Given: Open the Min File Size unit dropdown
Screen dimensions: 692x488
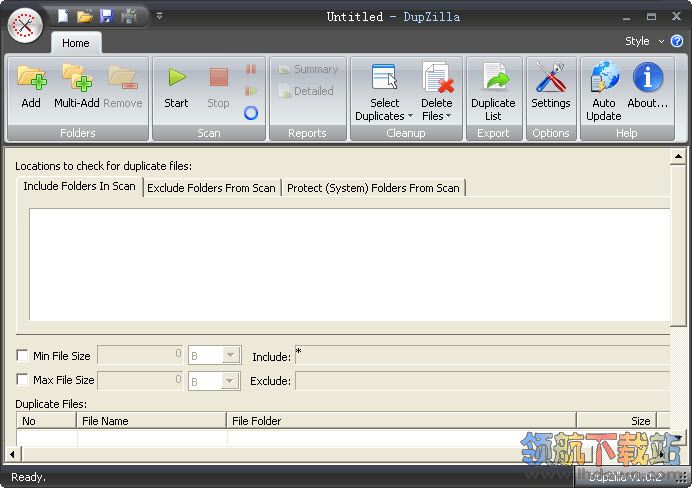Looking at the screenshot, I should (x=231, y=355).
